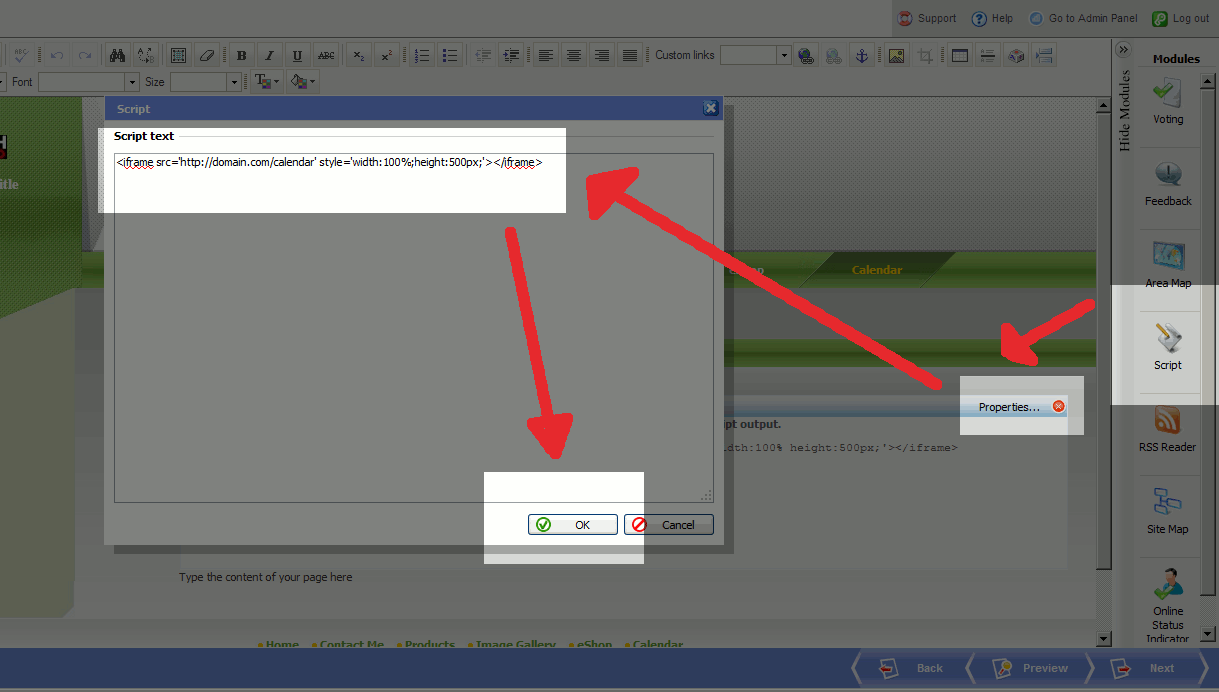Screen dimensions: 1219x692
Task: Select the Script module
Action: (1168, 347)
